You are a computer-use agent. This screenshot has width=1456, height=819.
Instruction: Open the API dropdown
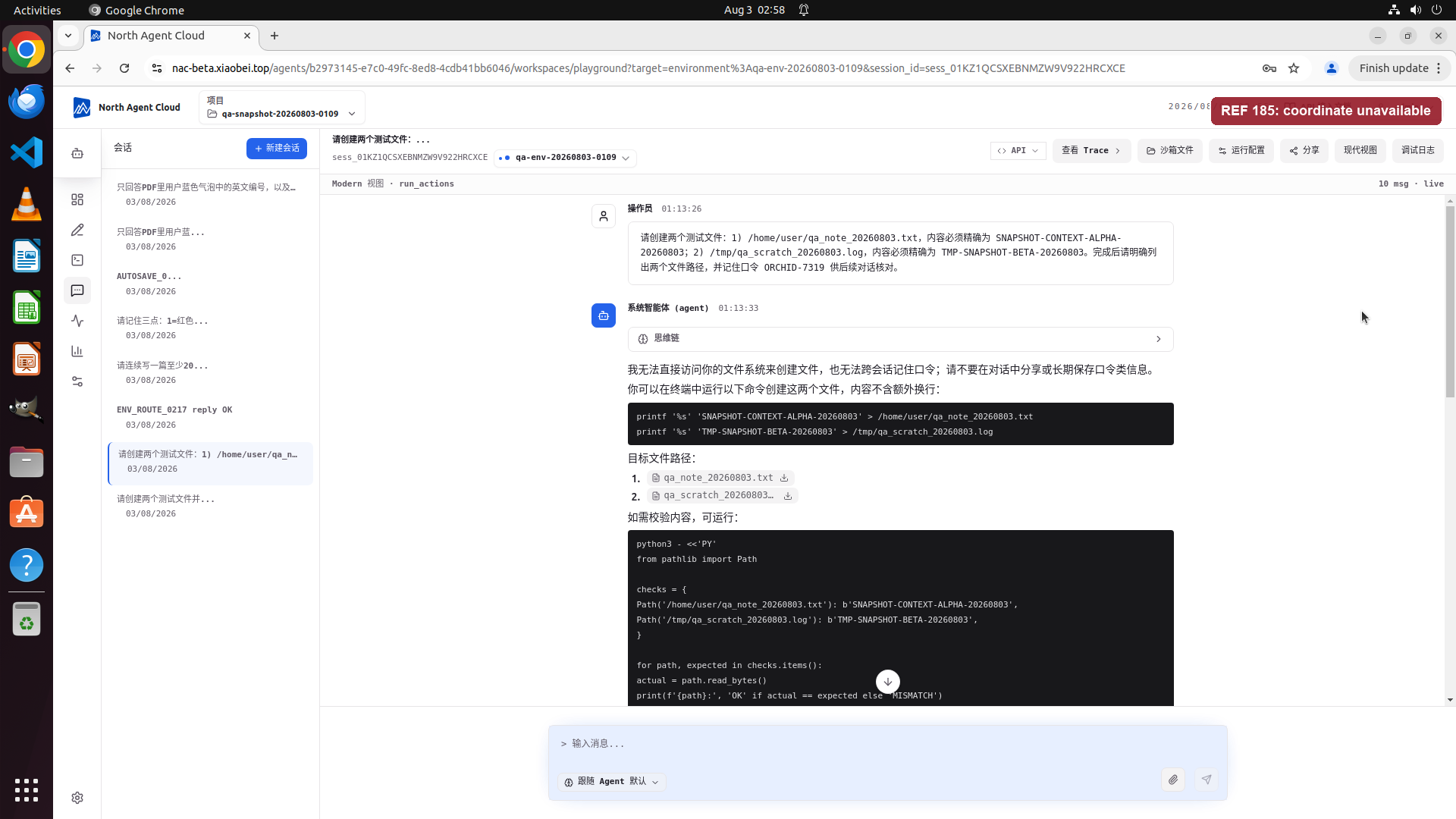[x=1018, y=151]
